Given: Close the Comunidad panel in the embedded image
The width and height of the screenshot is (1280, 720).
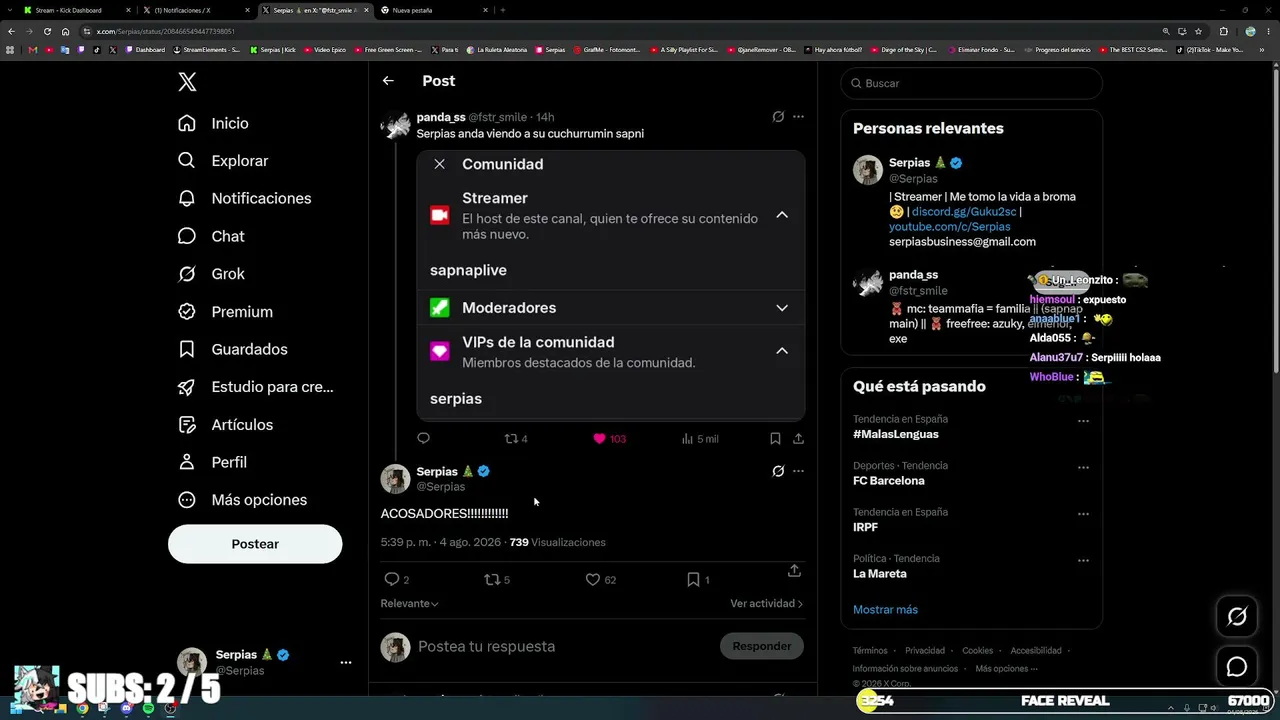Looking at the screenshot, I should [x=439, y=164].
